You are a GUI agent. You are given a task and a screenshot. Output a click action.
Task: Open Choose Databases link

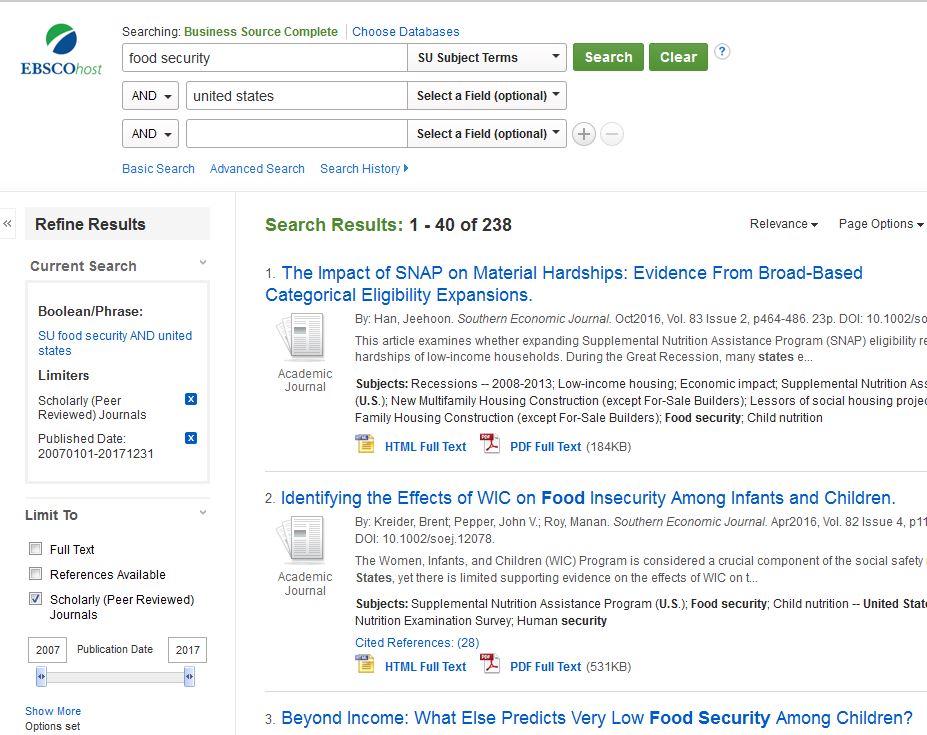click(406, 32)
